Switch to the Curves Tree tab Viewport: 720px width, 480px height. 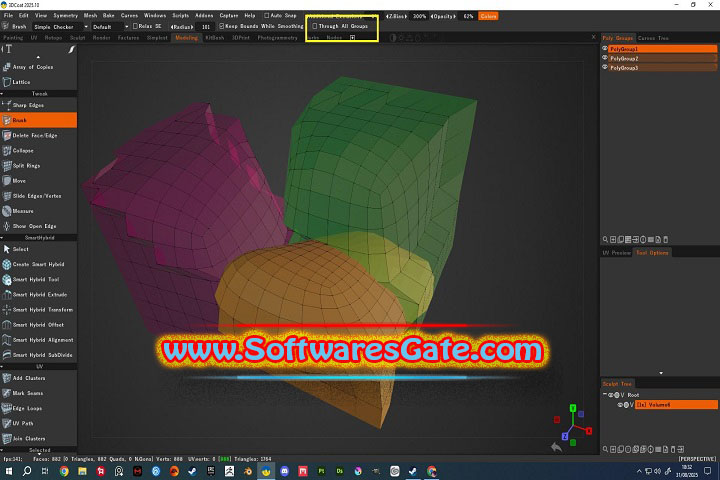point(653,38)
